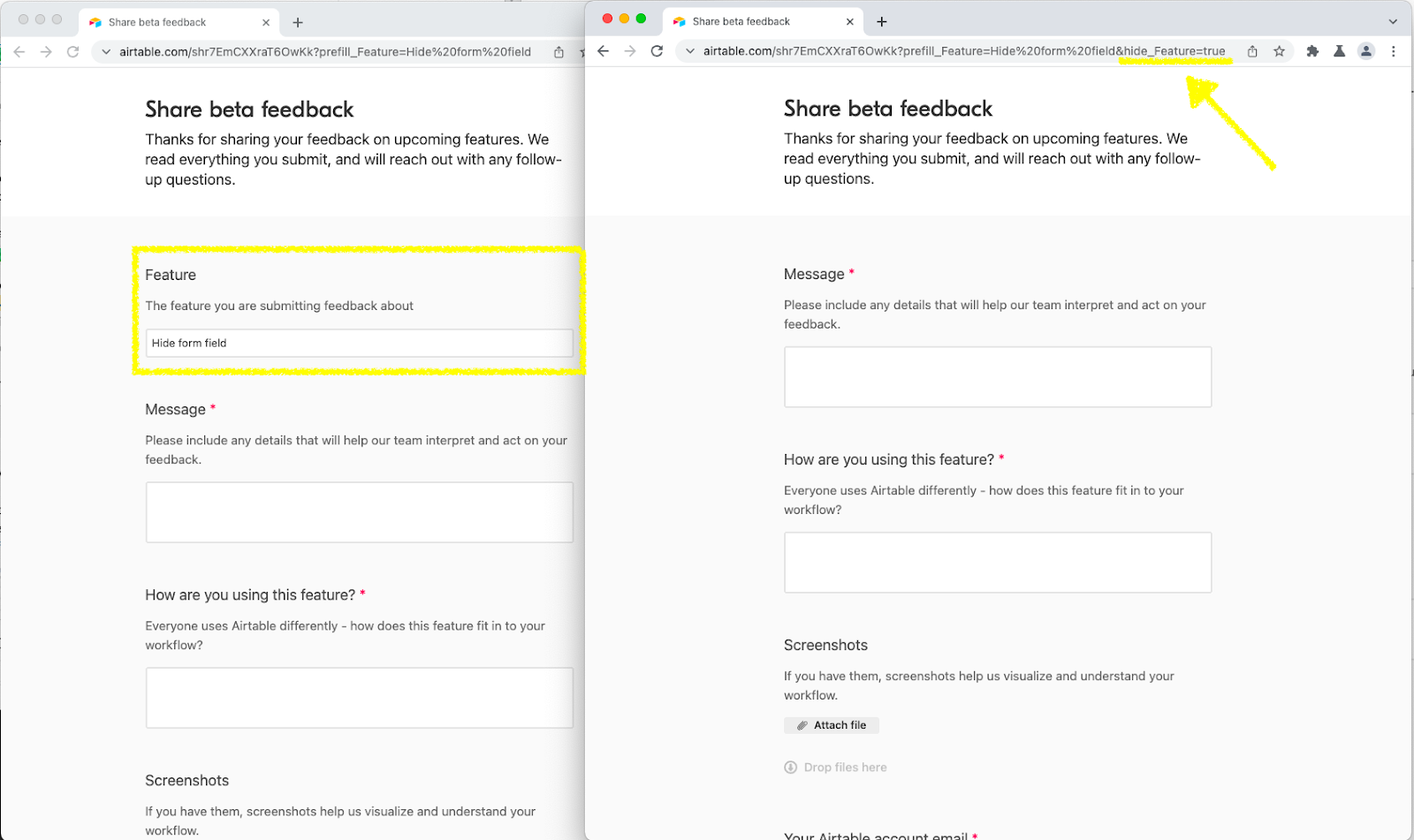
Task: Click 'Screenshots' label in right window
Action: [x=825, y=645]
